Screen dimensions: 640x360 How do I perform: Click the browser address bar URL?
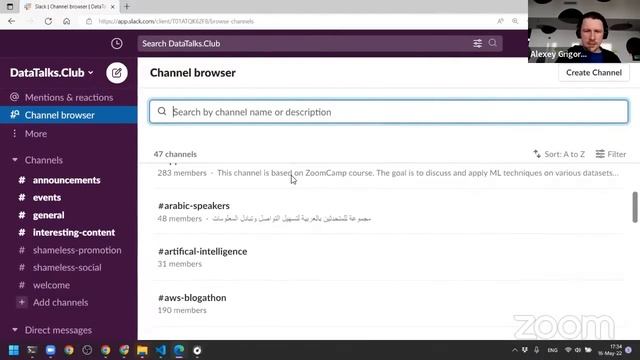pyautogui.click(x=176, y=21)
